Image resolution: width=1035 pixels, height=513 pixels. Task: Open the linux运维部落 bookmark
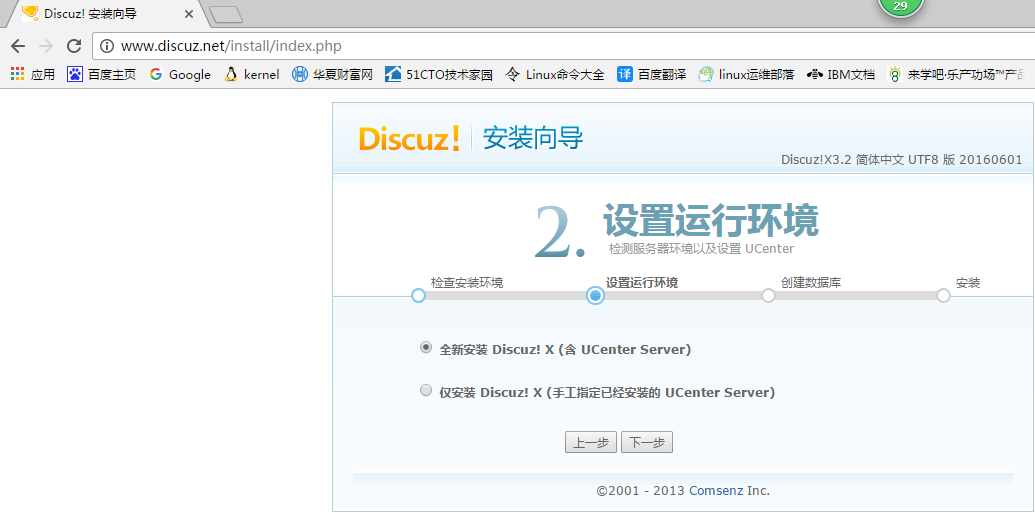746,75
